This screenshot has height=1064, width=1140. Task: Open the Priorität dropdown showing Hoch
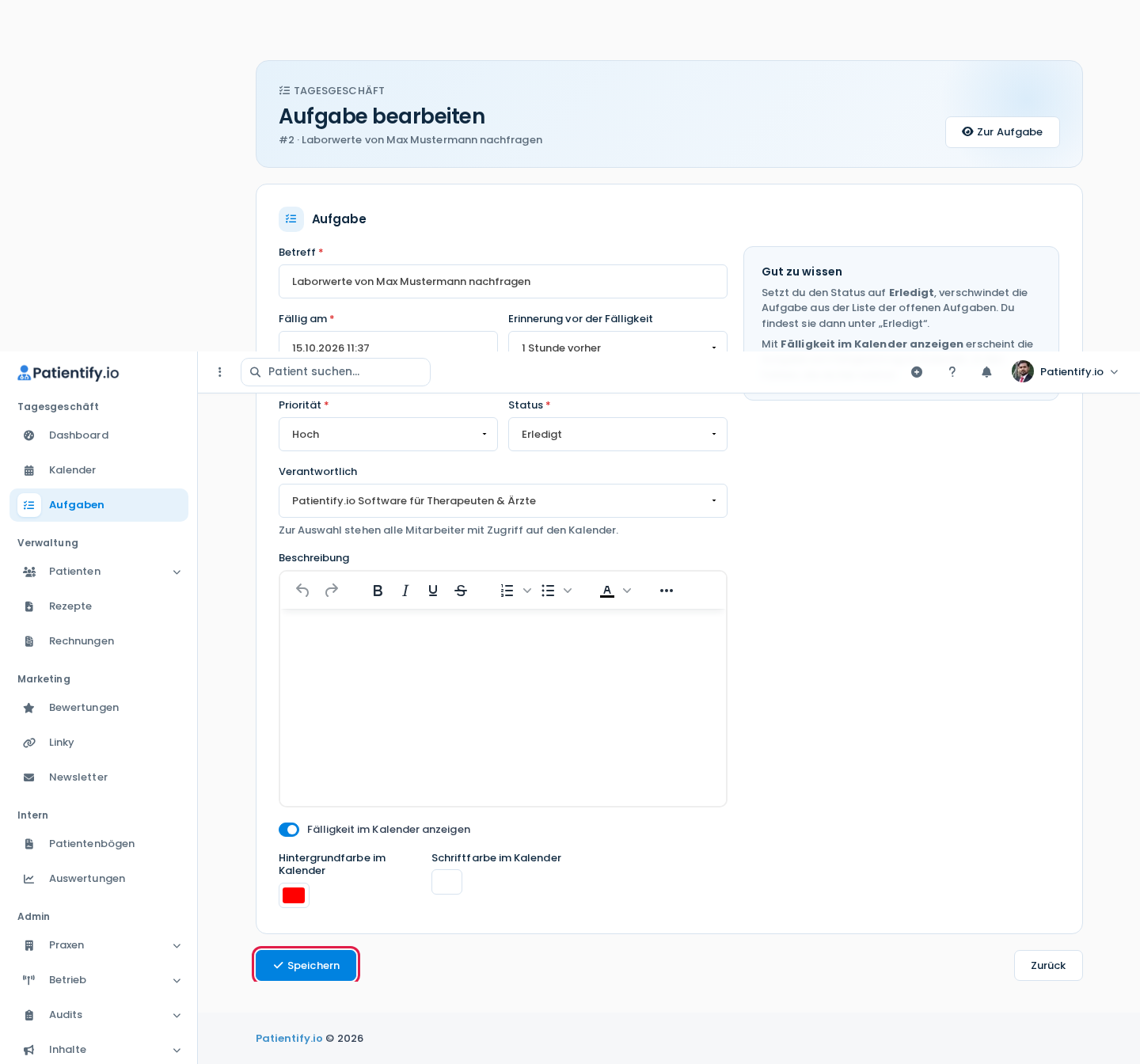388,435
